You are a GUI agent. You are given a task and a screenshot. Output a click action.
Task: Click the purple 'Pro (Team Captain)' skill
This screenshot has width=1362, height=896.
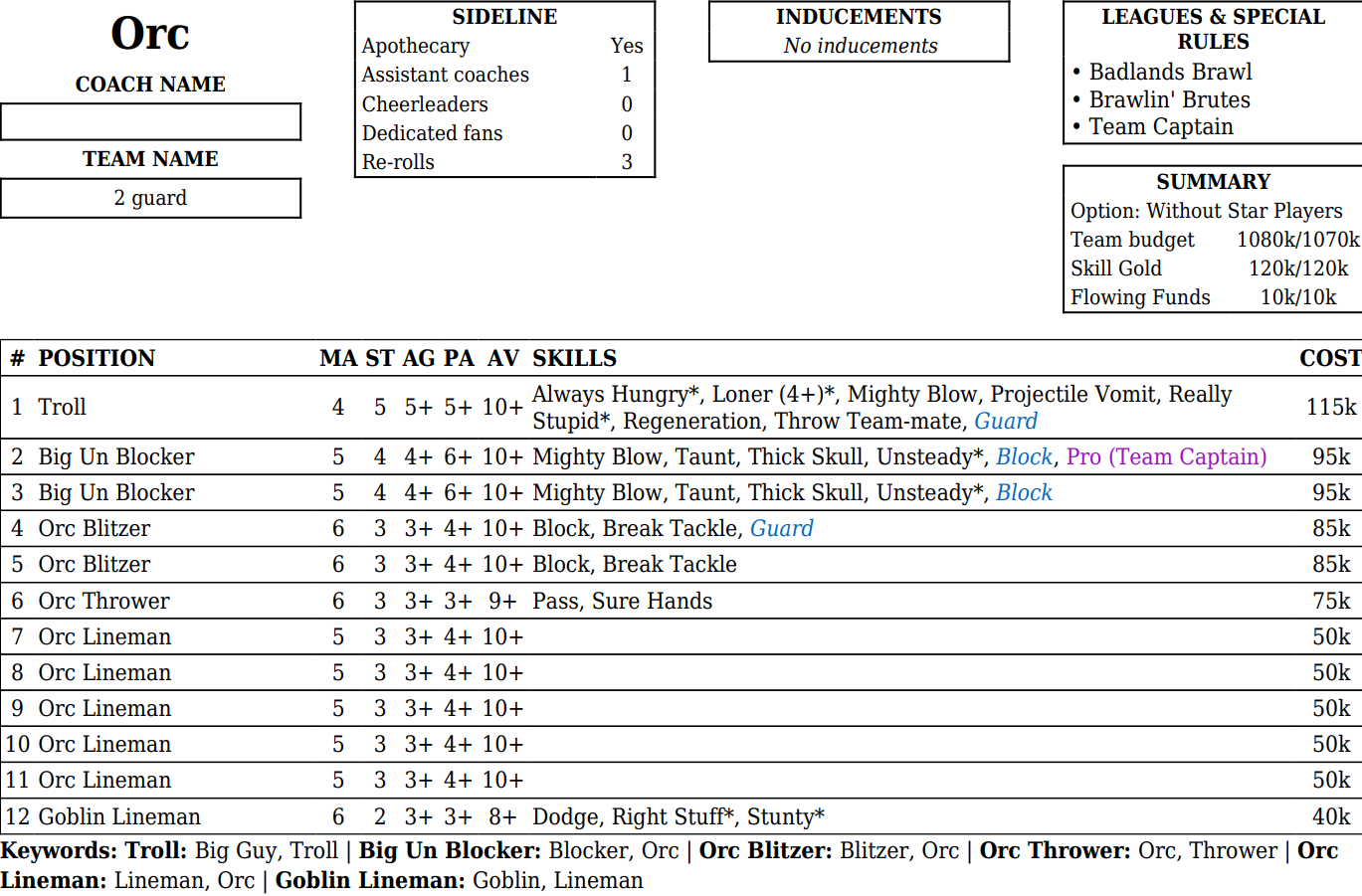1166,456
